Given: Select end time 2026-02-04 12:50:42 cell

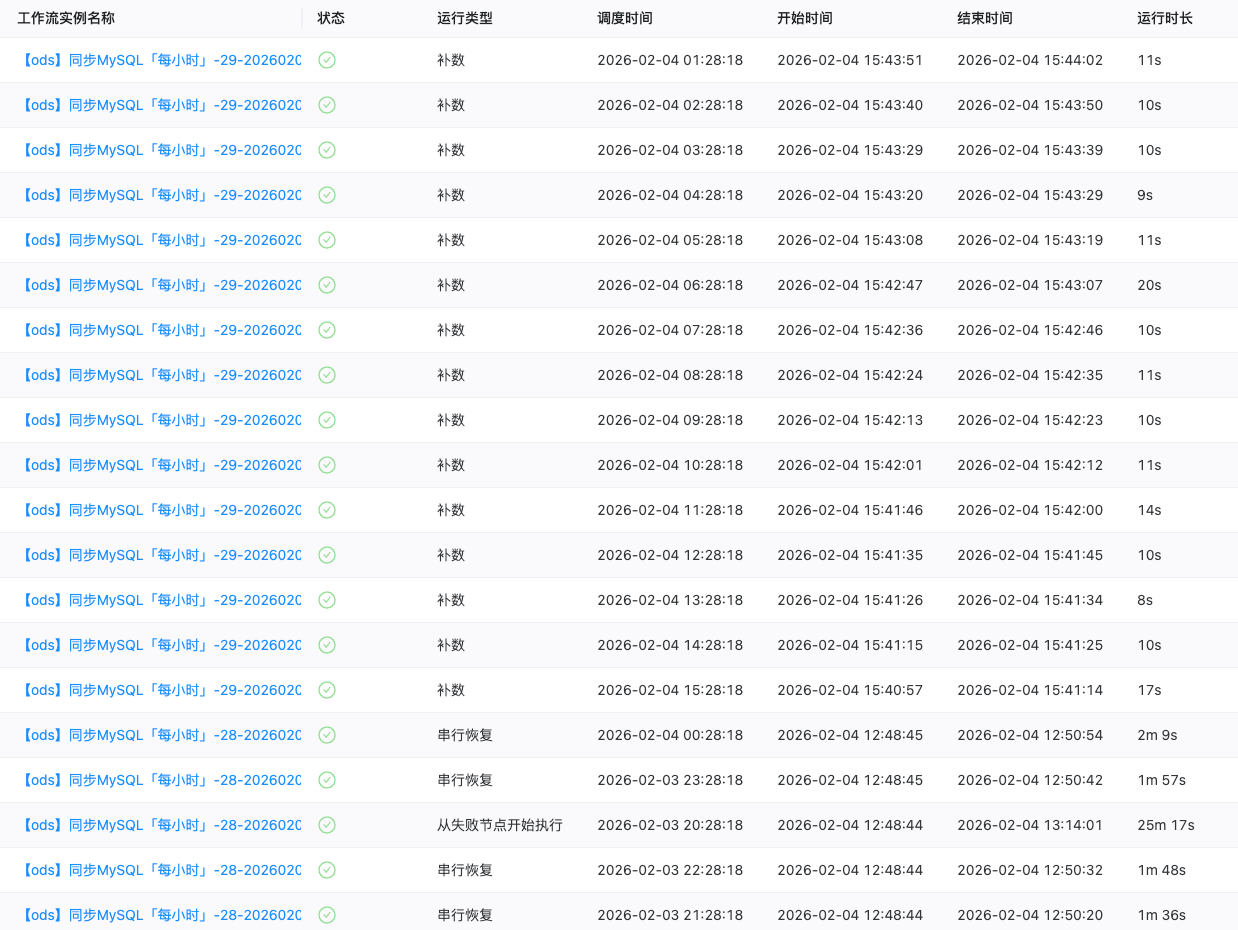Looking at the screenshot, I should point(1030,780).
